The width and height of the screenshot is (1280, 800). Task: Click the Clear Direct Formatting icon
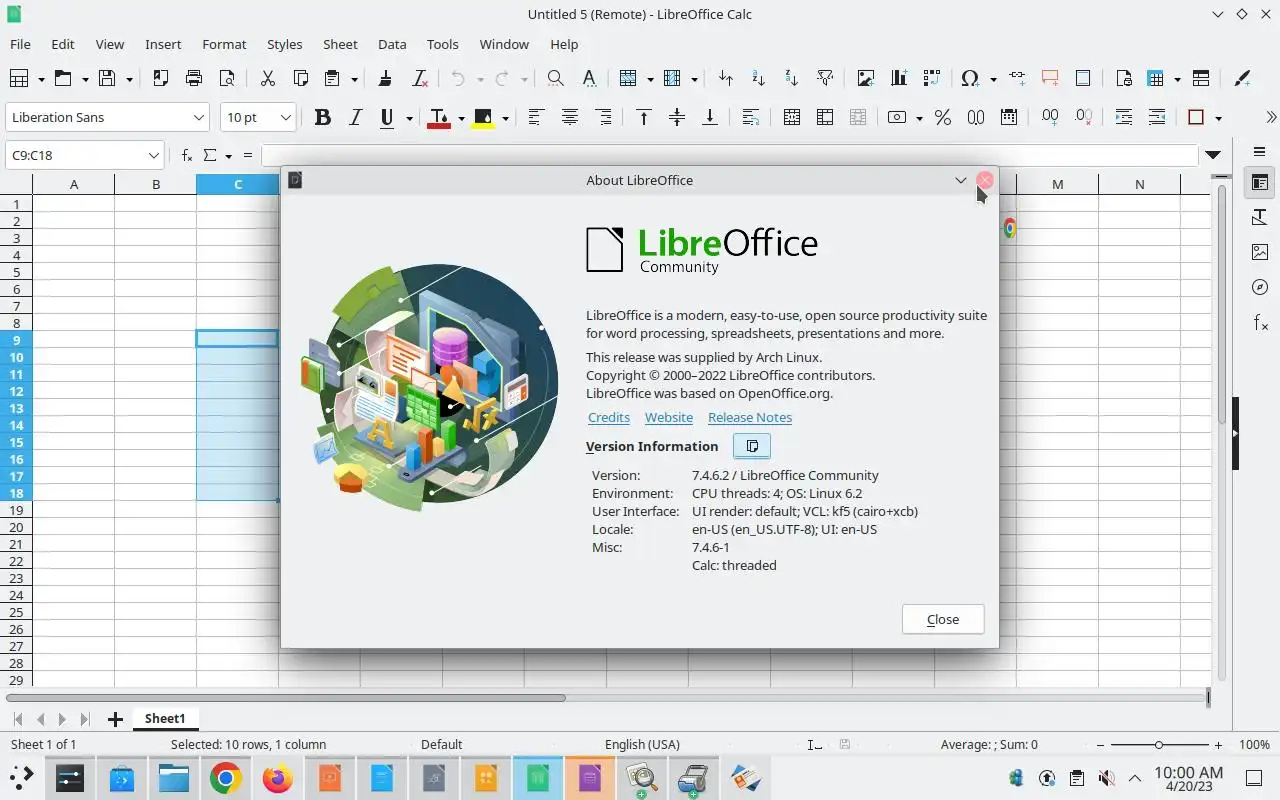pos(420,78)
